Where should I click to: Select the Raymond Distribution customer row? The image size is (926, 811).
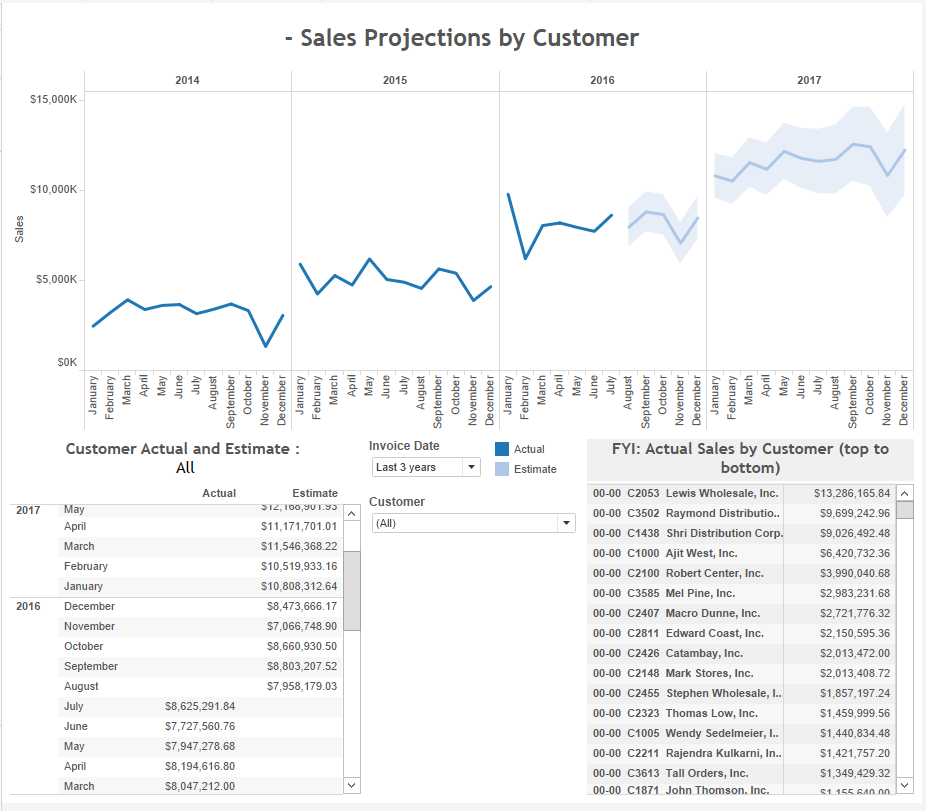pyautogui.click(x=741, y=513)
